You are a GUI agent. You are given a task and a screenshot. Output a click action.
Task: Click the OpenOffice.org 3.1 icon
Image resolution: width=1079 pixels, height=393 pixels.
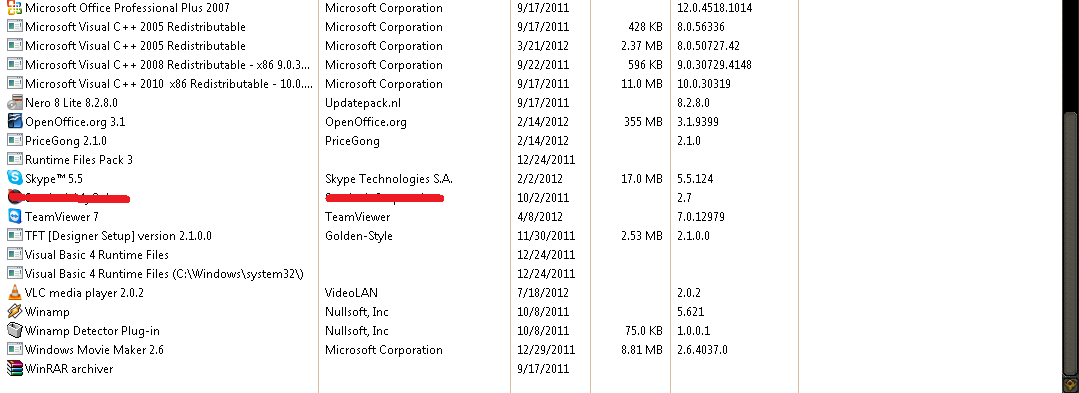(x=14, y=122)
